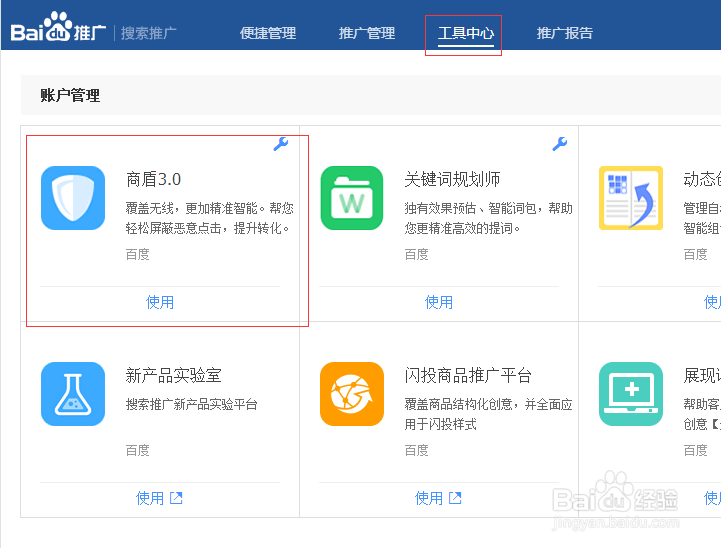Image resolution: width=721 pixels, height=548 pixels.
Task: Open the 推广报告 tab
Action: tap(565, 33)
